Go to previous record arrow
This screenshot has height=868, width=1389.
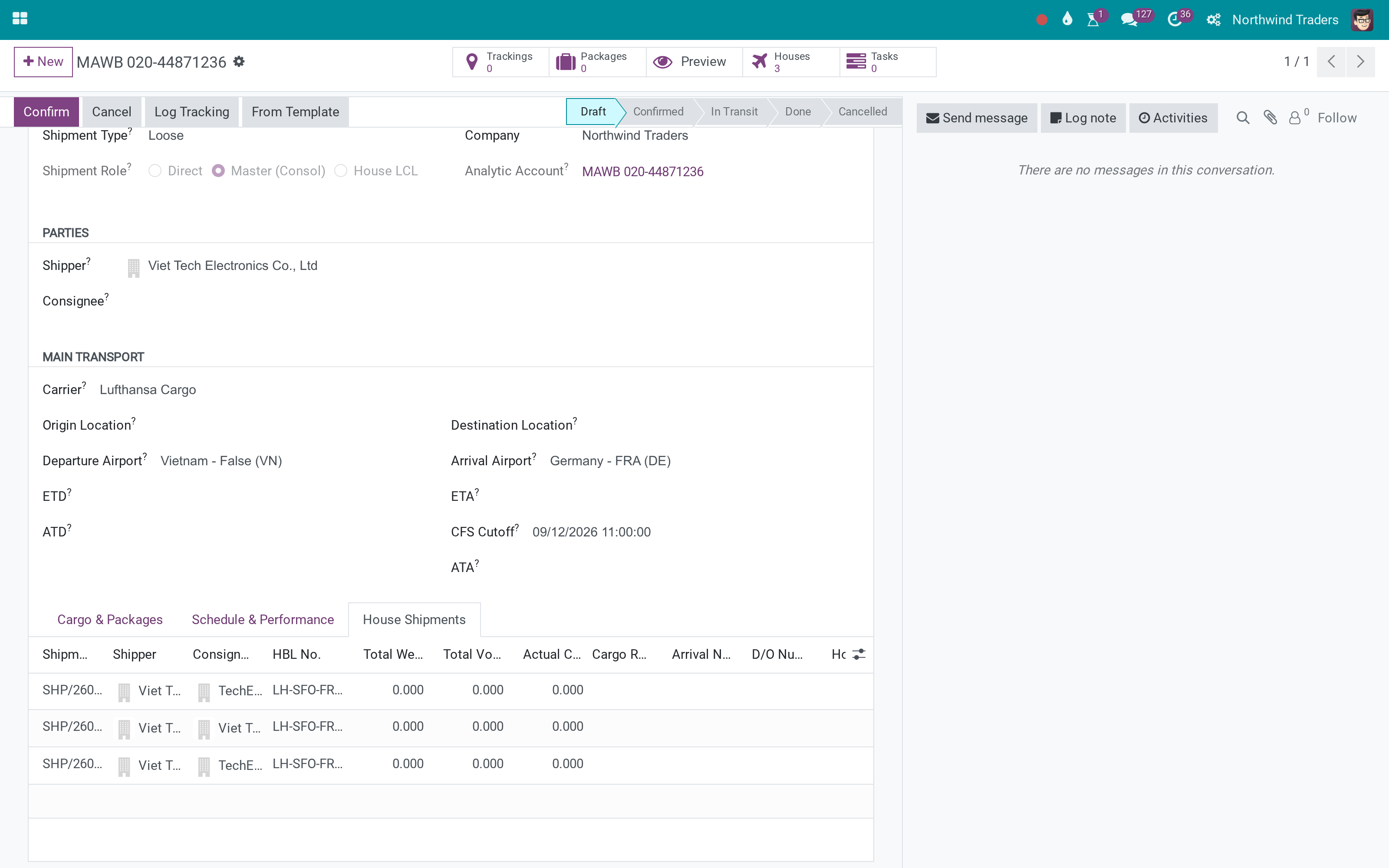pos(1332,62)
